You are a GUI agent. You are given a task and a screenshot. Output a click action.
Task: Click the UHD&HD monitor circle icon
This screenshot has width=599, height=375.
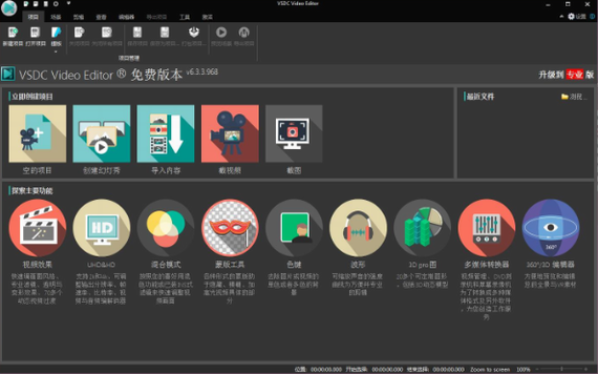[x=101, y=228]
